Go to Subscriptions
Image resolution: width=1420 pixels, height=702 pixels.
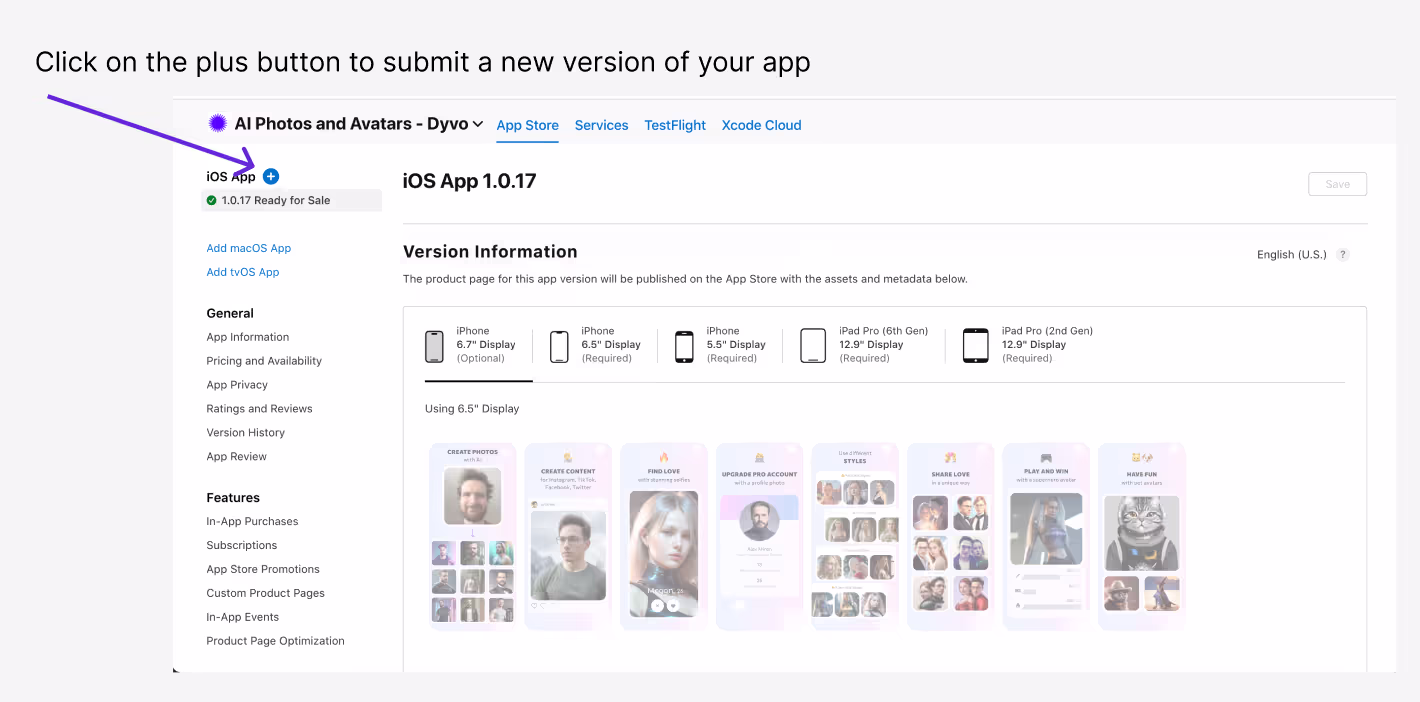pyautogui.click(x=242, y=545)
